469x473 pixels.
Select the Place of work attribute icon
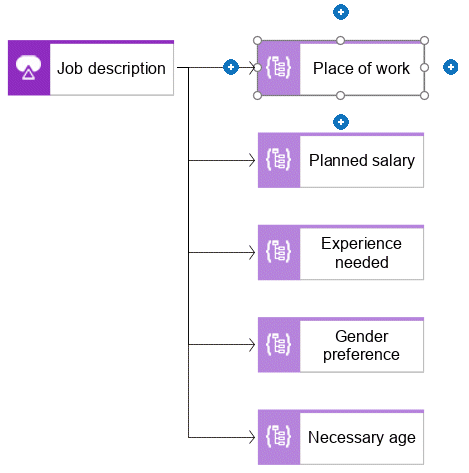point(279,68)
